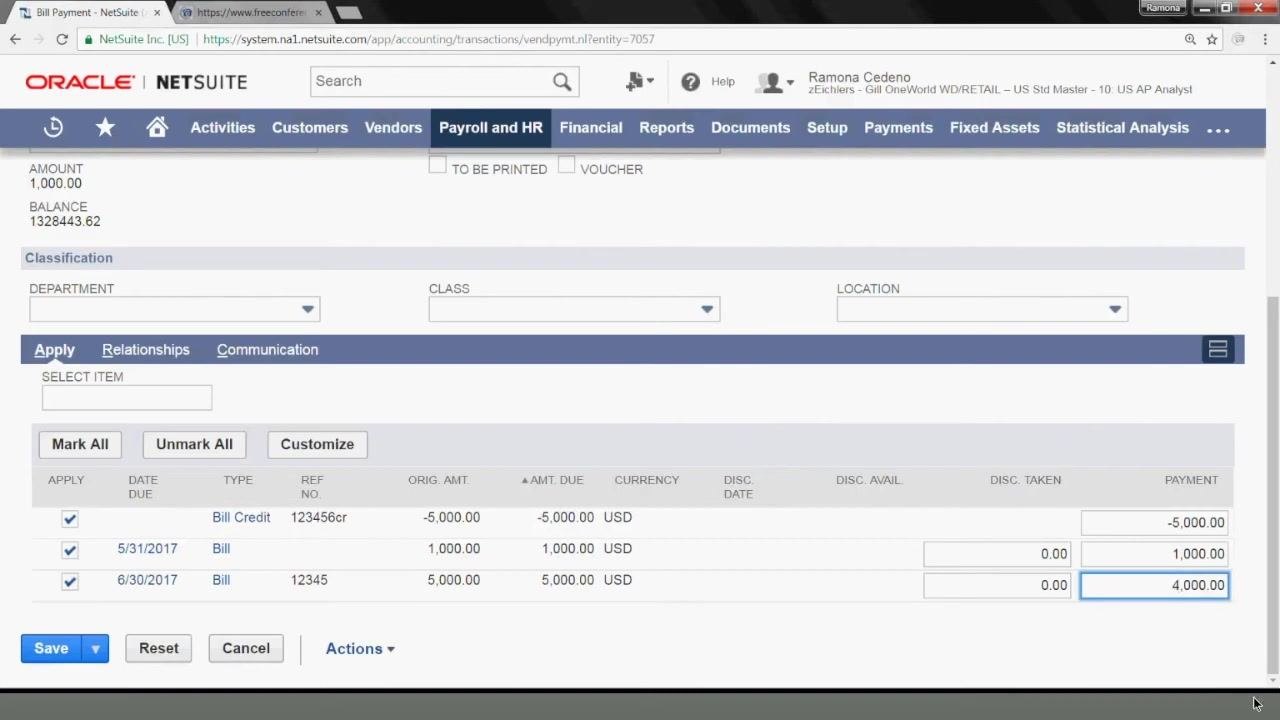Open the Vendors menu

[x=393, y=128]
